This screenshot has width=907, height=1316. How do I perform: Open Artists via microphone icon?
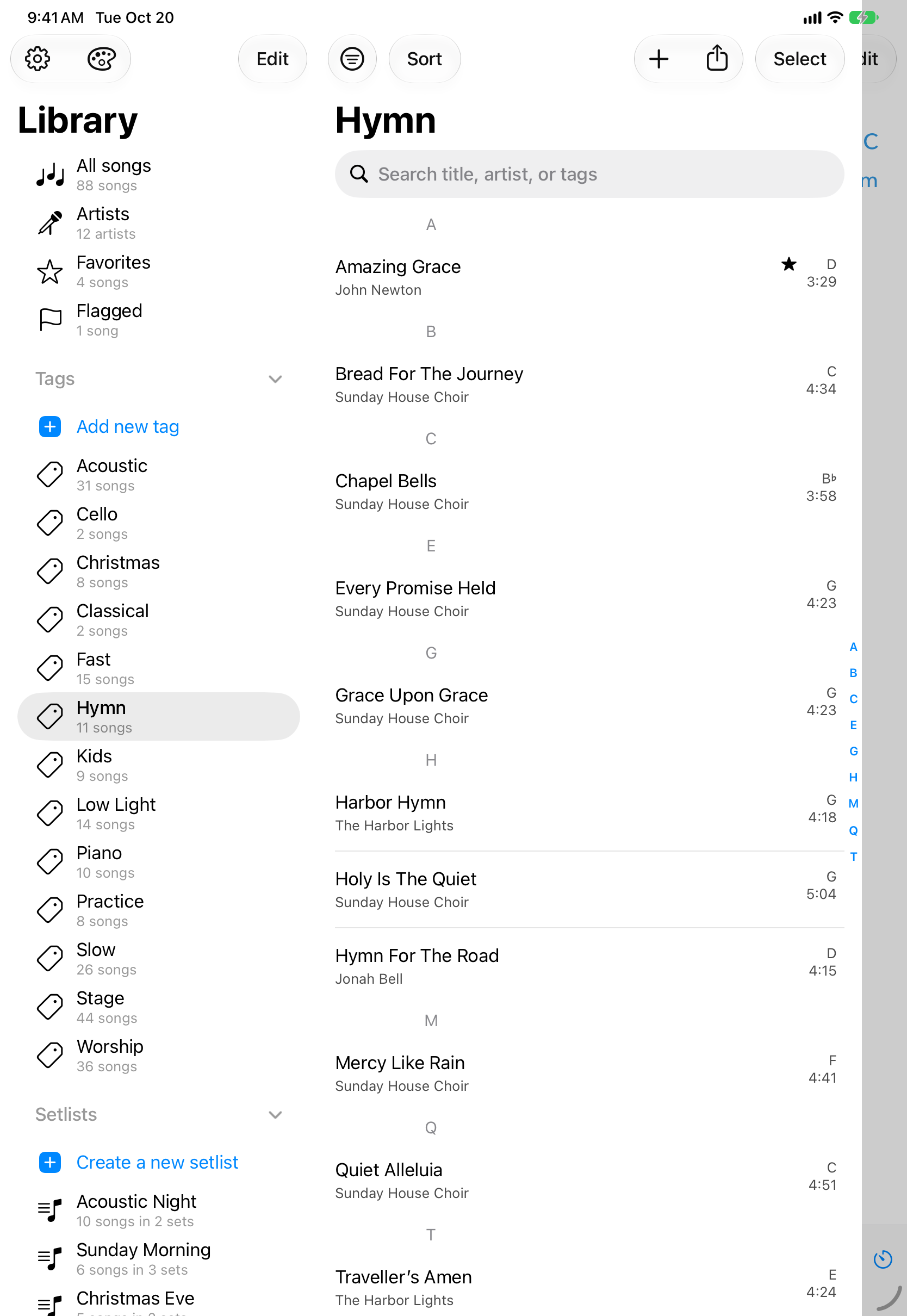pyautogui.click(x=50, y=224)
